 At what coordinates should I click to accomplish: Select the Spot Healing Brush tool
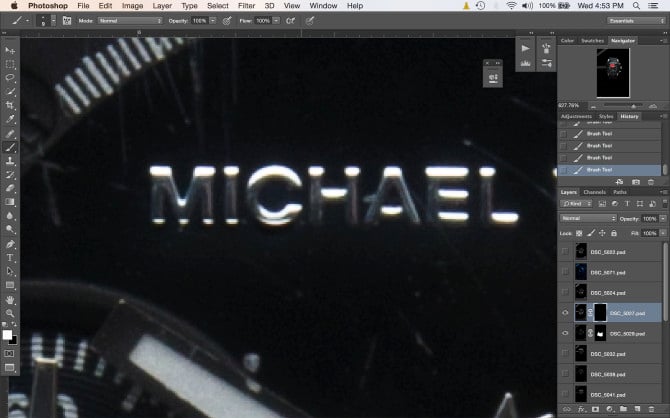coord(10,133)
